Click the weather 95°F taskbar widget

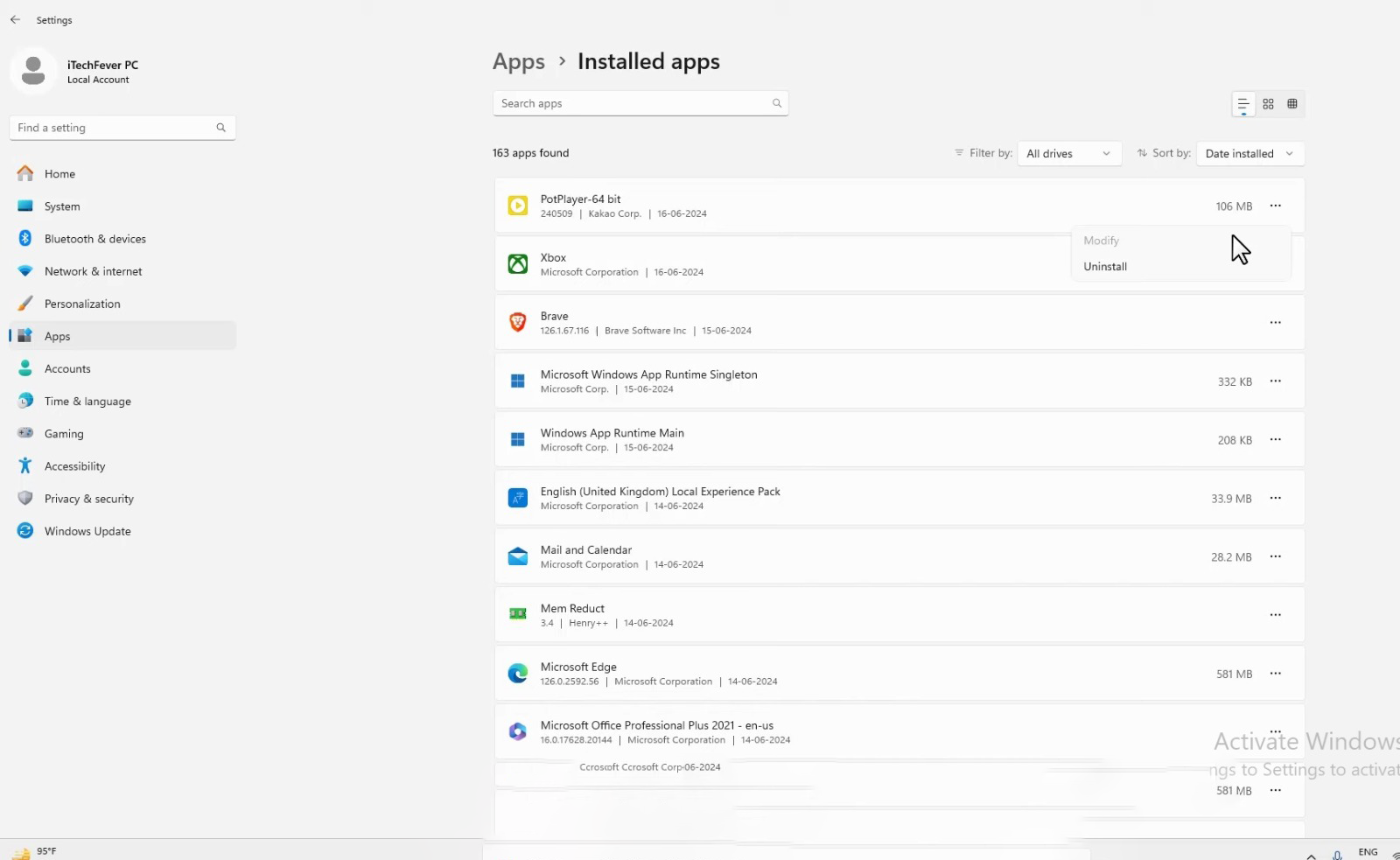pos(35,852)
